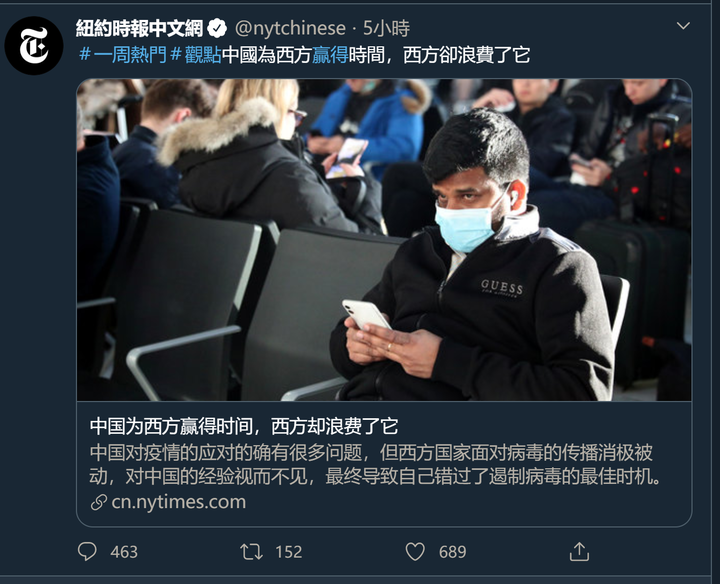Click the article description text in card
Image resolution: width=720 pixels, height=584 pixels.
pyautogui.click(x=376, y=465)
